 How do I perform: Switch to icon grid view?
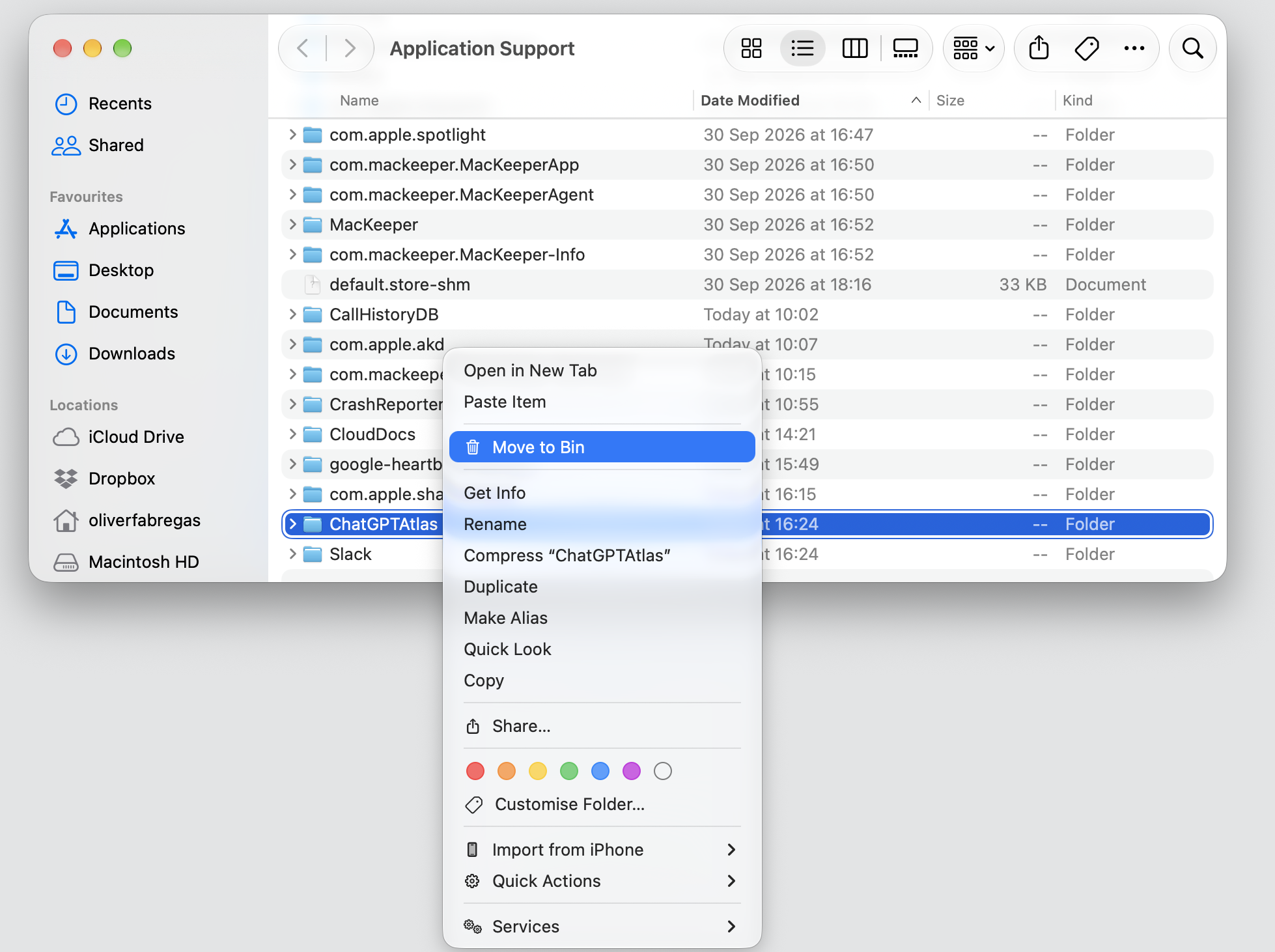(751, 48)
